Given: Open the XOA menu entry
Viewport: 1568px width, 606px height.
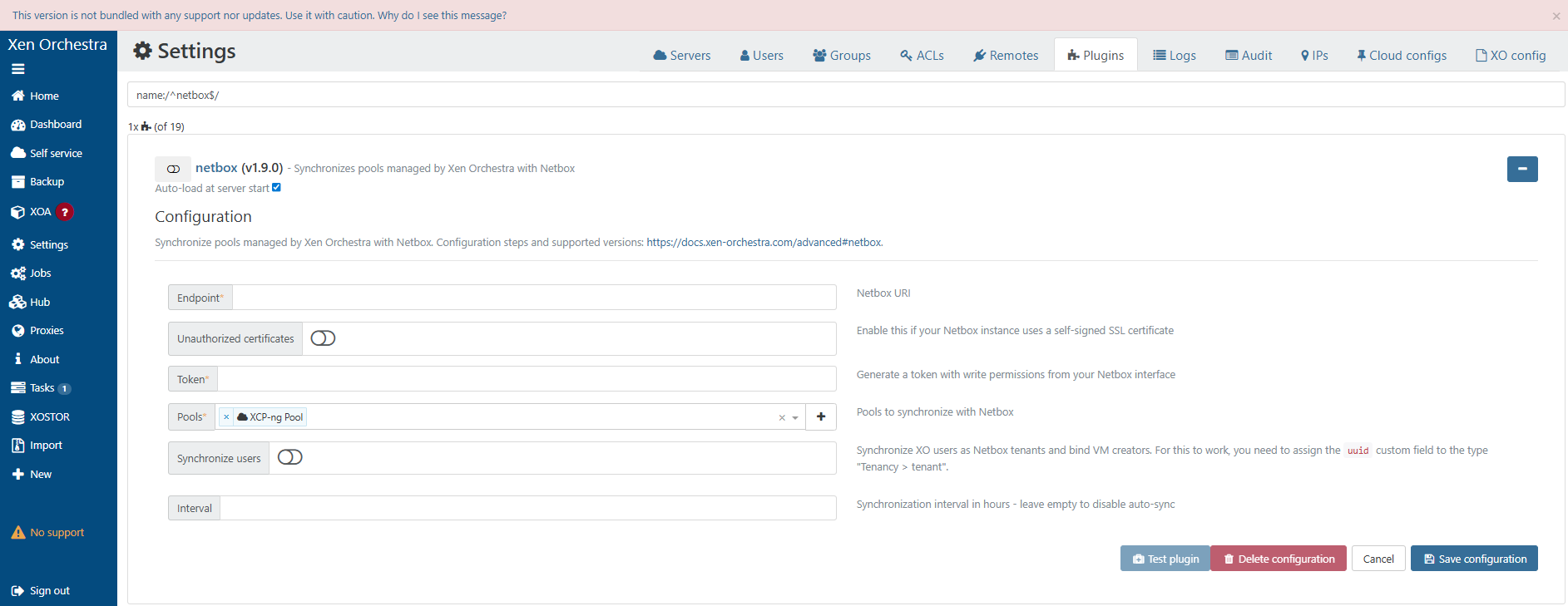Looking at the screenshot, I should click(x=32, y=212).
